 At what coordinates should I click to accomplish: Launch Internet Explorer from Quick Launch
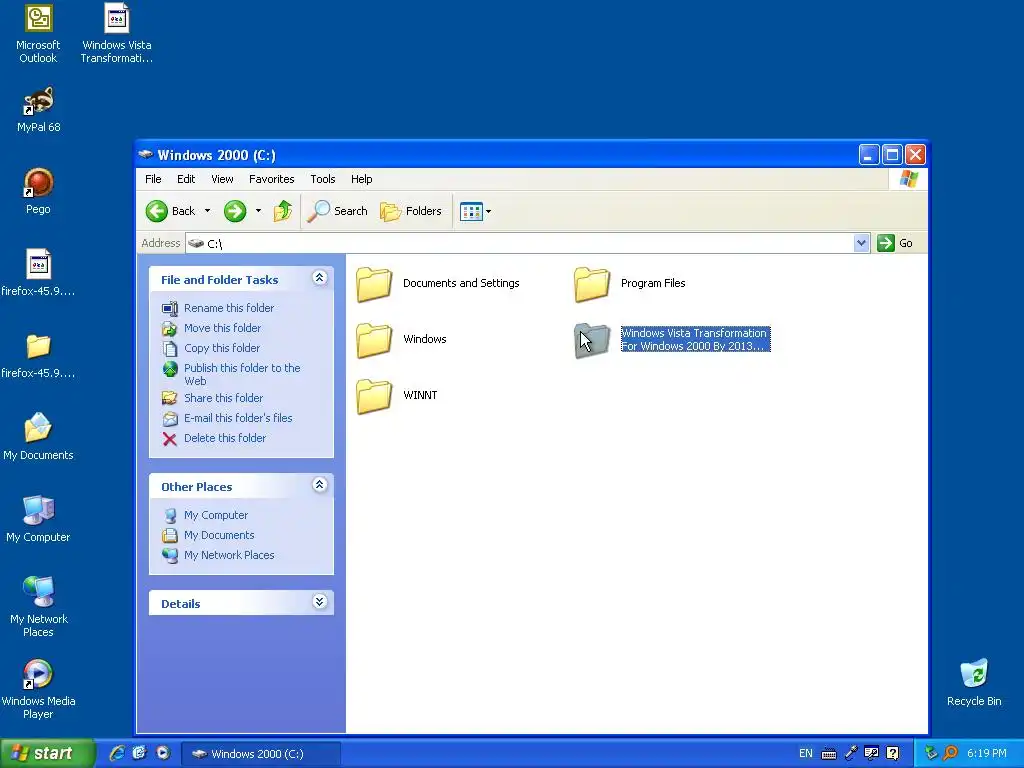117,753
